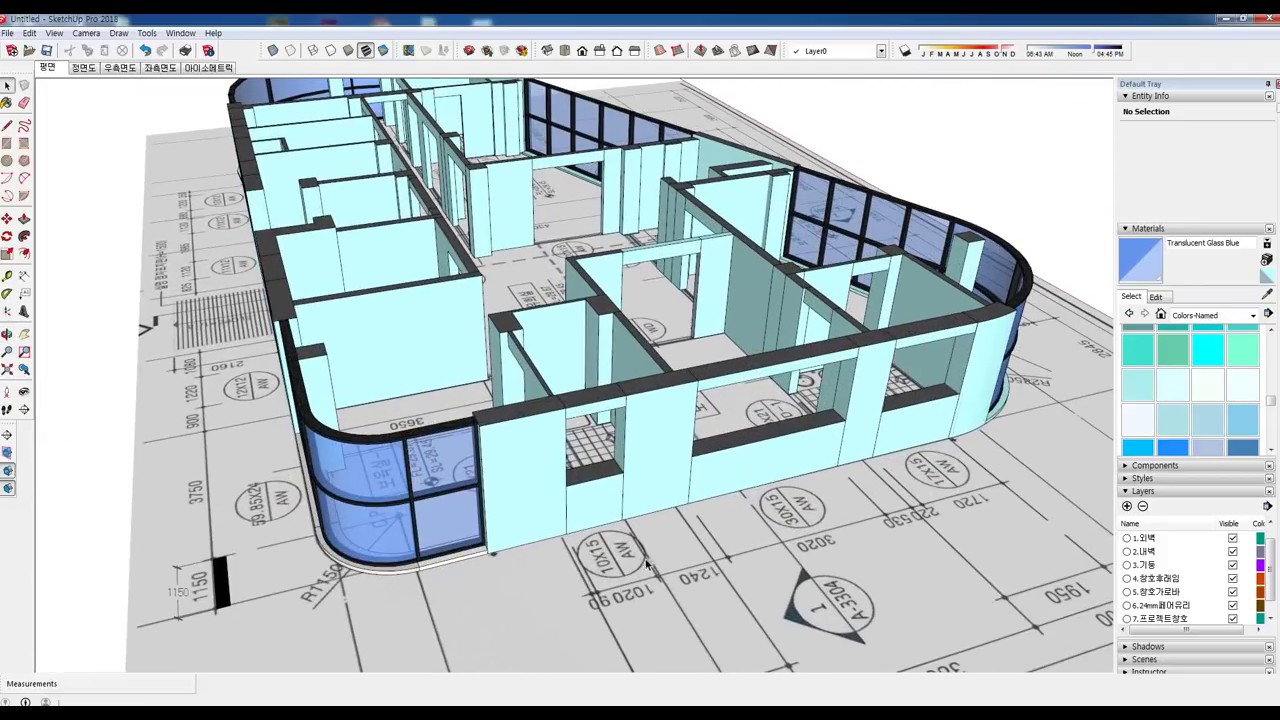
Task: Select the Move tool in left toolbar
Action: [6, 218]
